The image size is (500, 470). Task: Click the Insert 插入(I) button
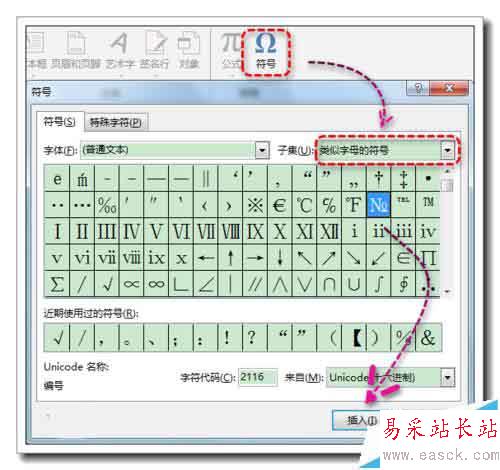tap(357, 420)
